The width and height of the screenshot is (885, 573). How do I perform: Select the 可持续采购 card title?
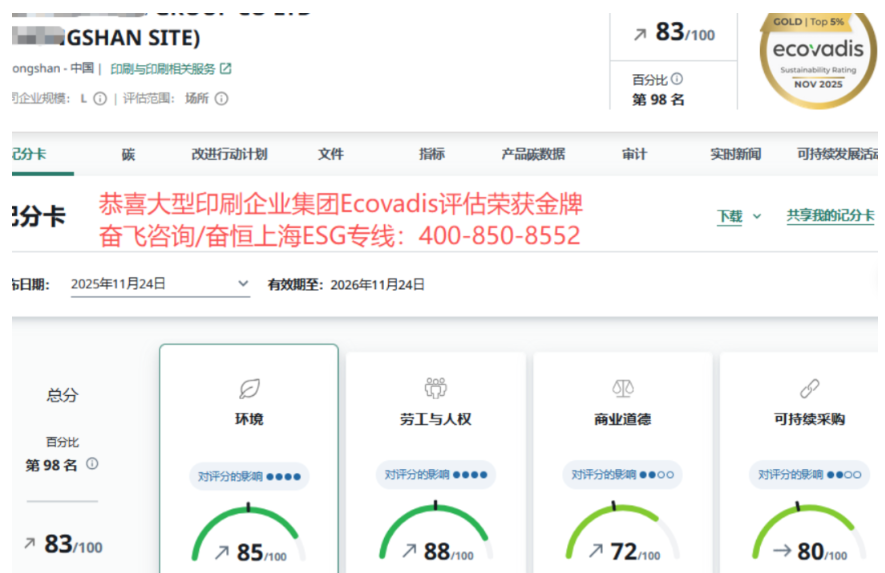[809, 419]
